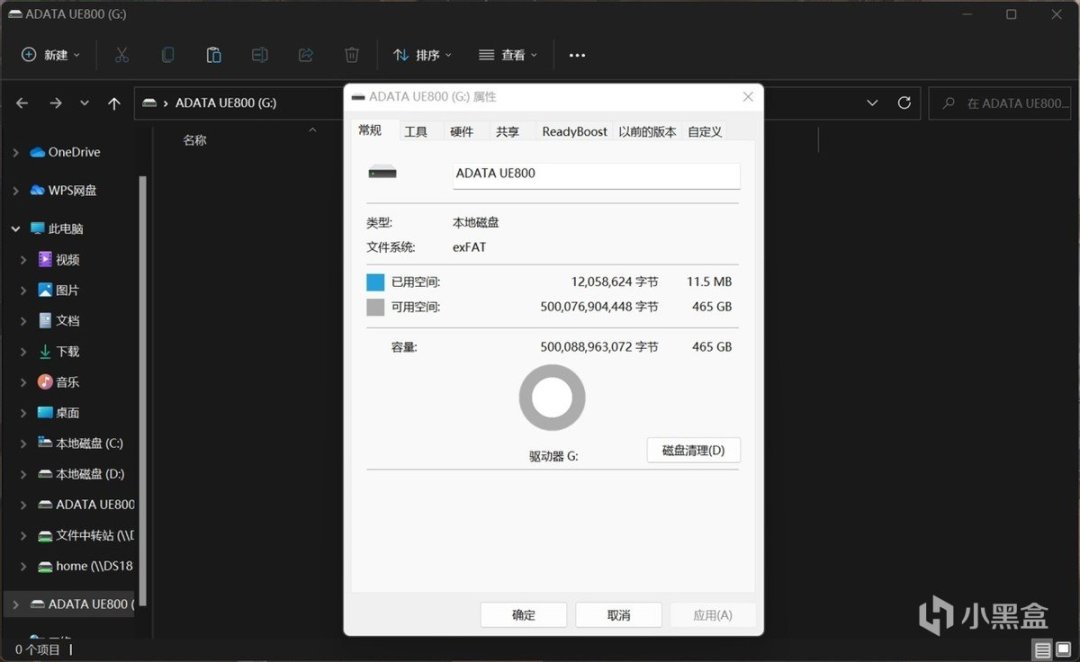Select 本地磁盘 (D:) in sidebar
Image resolution: width=1080 pixels, height=662 pixels.
[81, 474]
